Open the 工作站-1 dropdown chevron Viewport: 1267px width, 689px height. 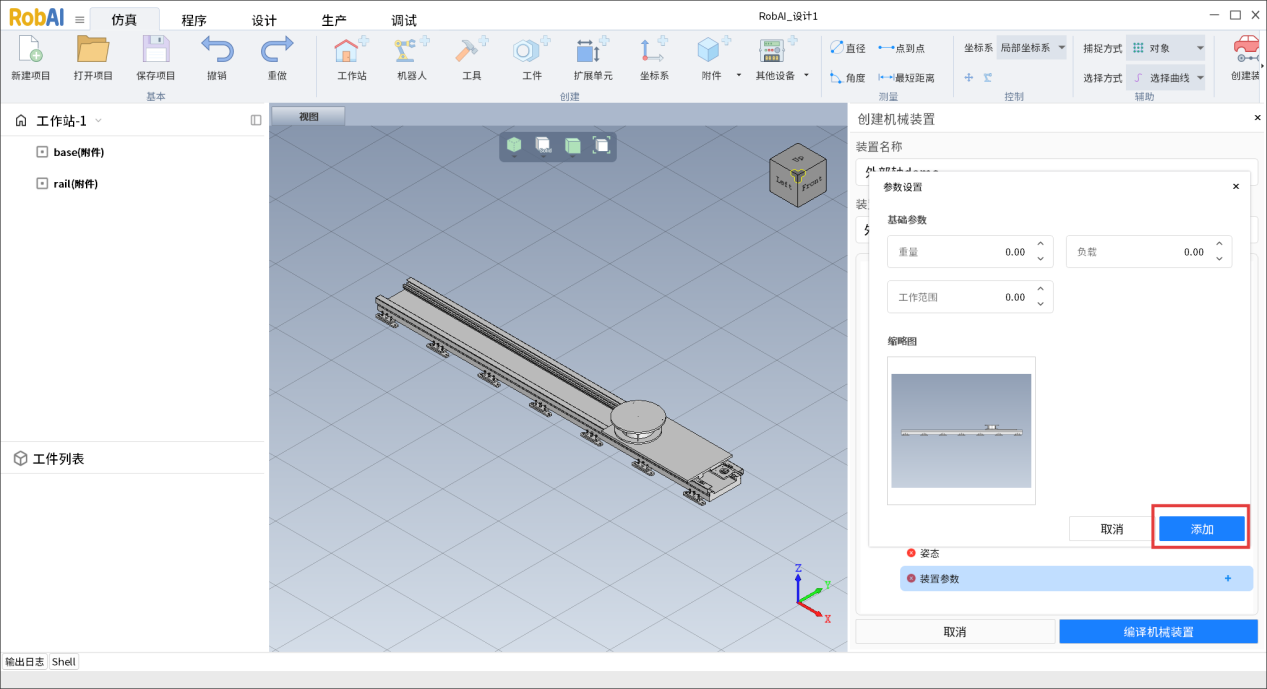(x=98, y=121)
